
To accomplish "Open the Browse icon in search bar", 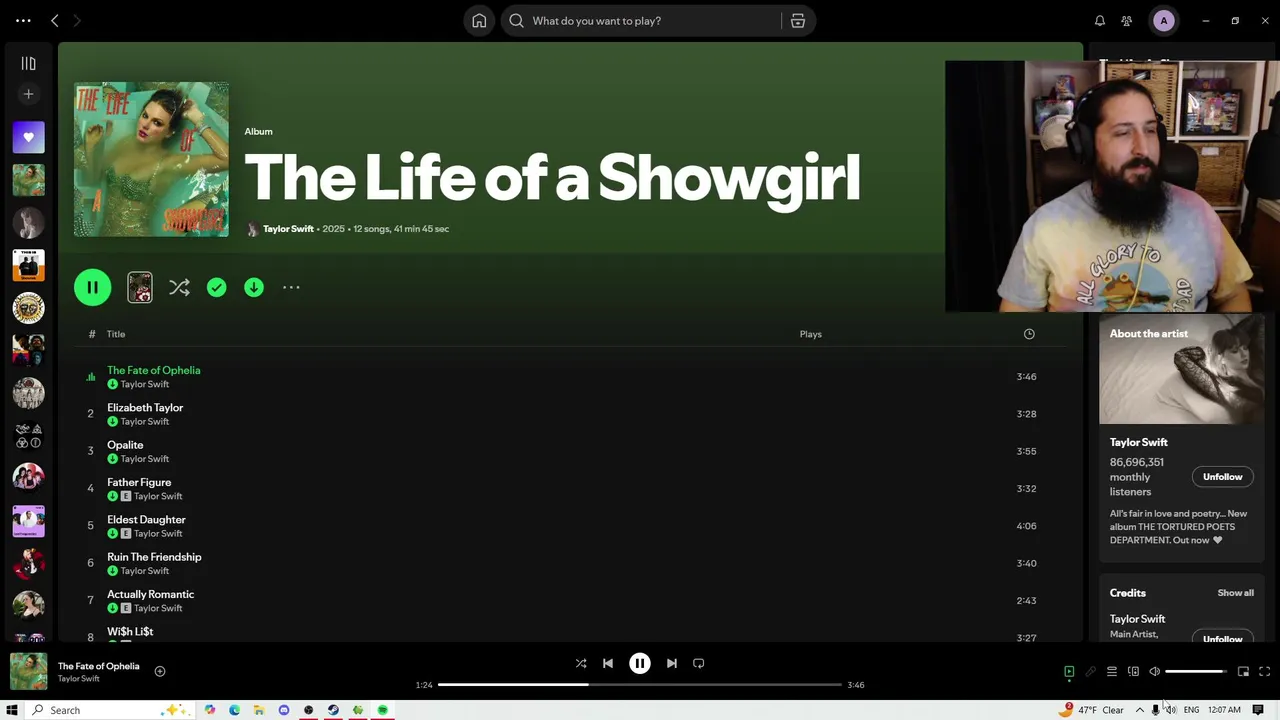I will point(797,21).
